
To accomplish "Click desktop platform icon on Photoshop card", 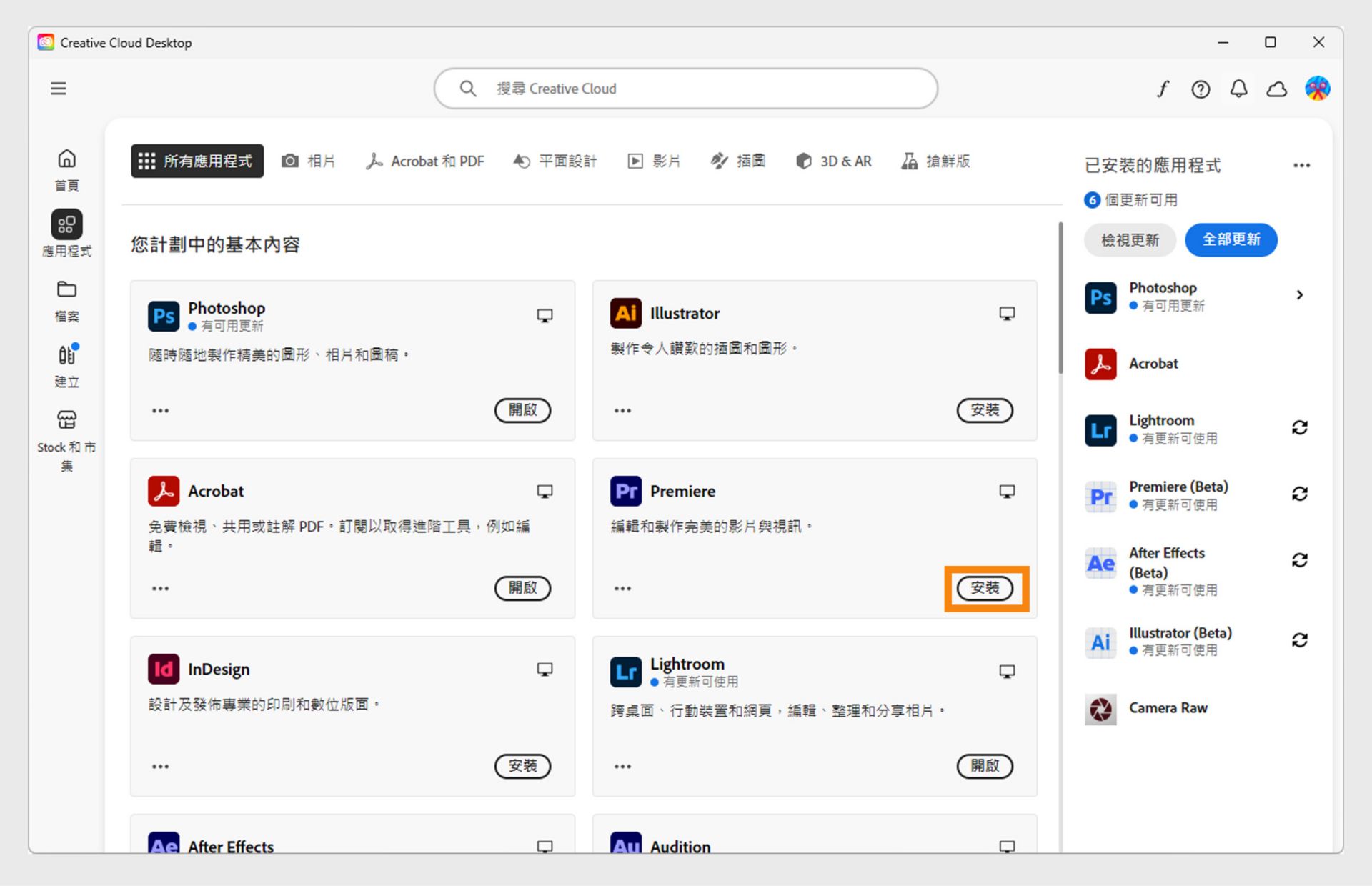I will coord(545,316).
